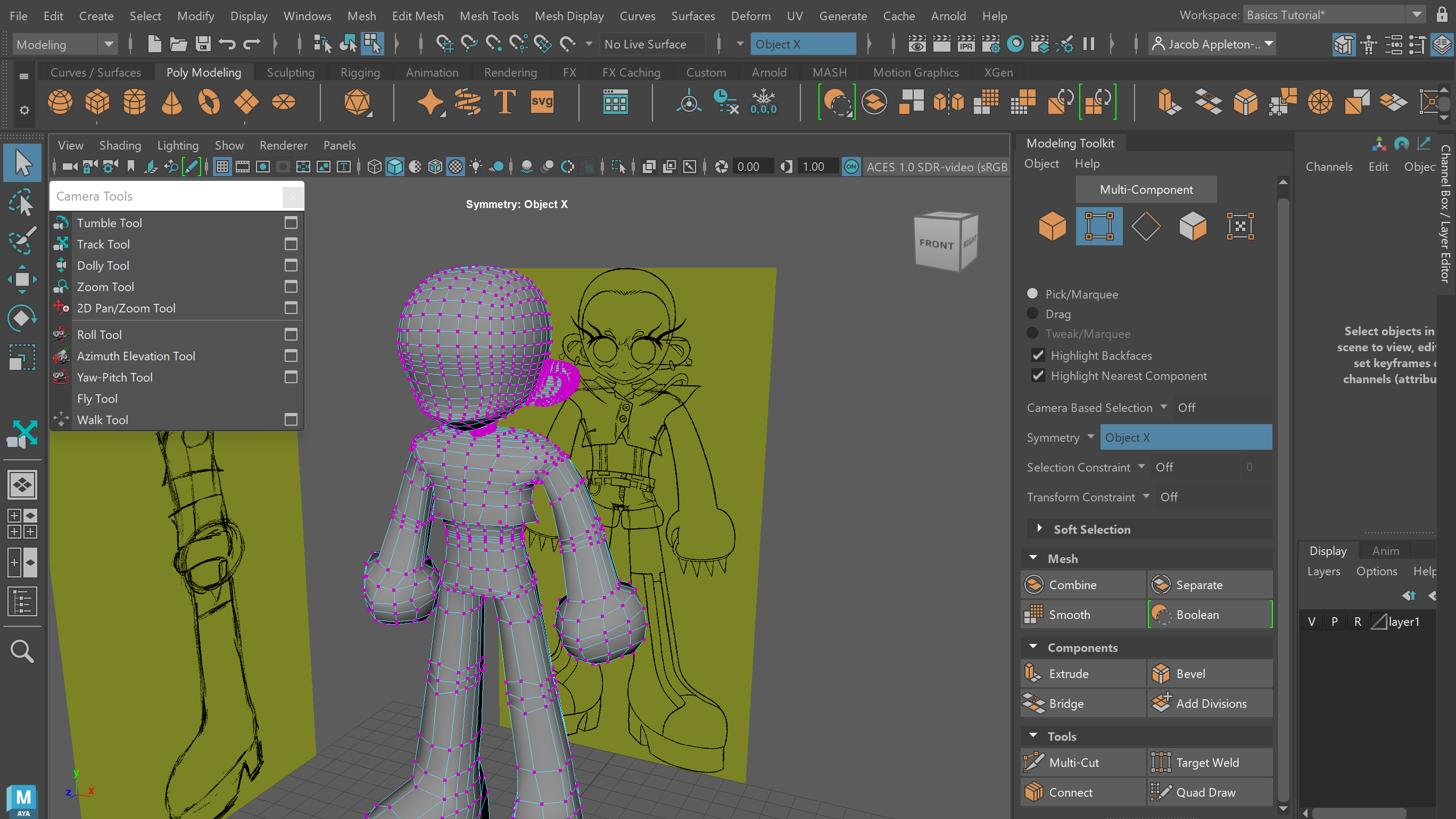Select the SVG import shelf icon
This screenshot has height=819, width=1456.
pyautogui.click(x=542, y=102)
